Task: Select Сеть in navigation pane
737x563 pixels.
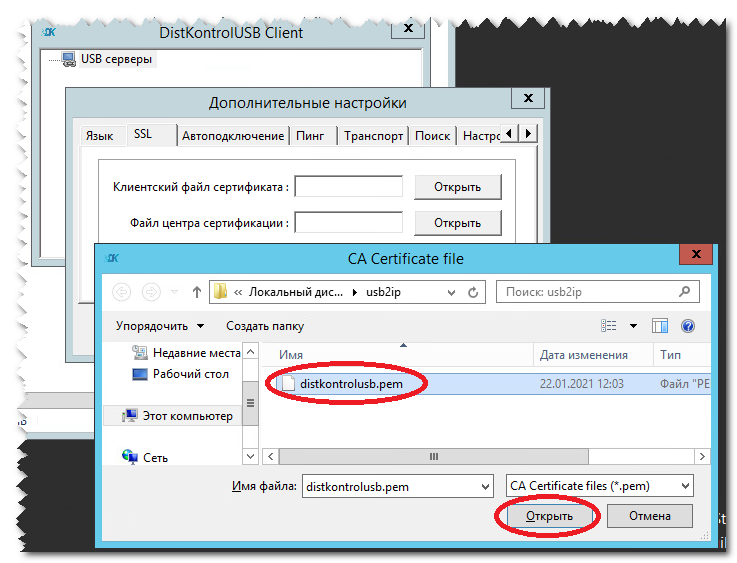Action: pyautogui.click(x=145, y=457)
